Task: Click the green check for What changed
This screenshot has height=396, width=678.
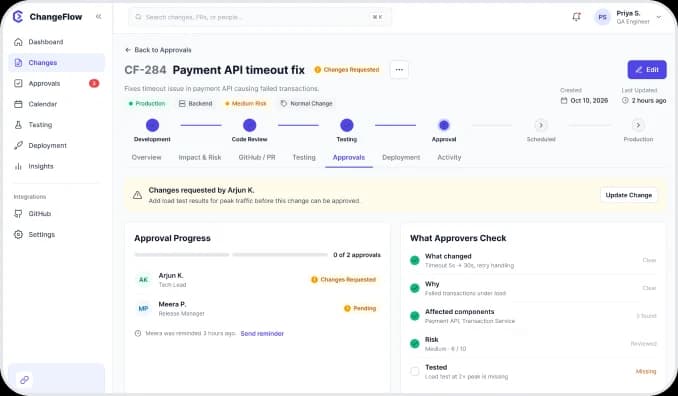Action: (414, 260)
